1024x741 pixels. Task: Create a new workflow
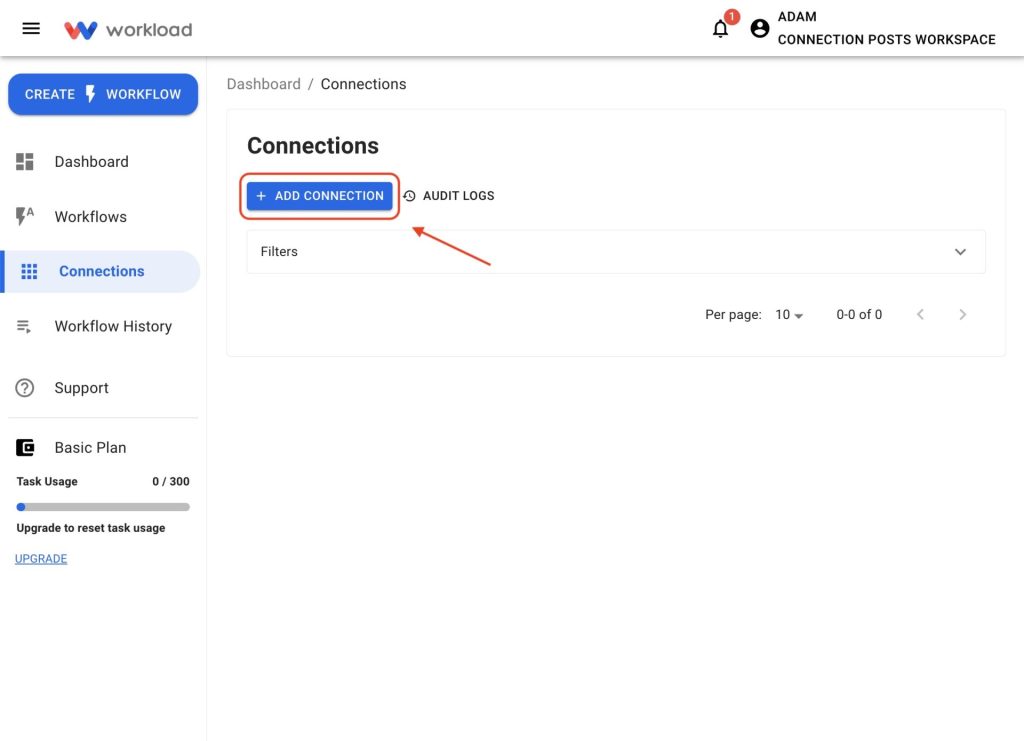pos(103,94)
